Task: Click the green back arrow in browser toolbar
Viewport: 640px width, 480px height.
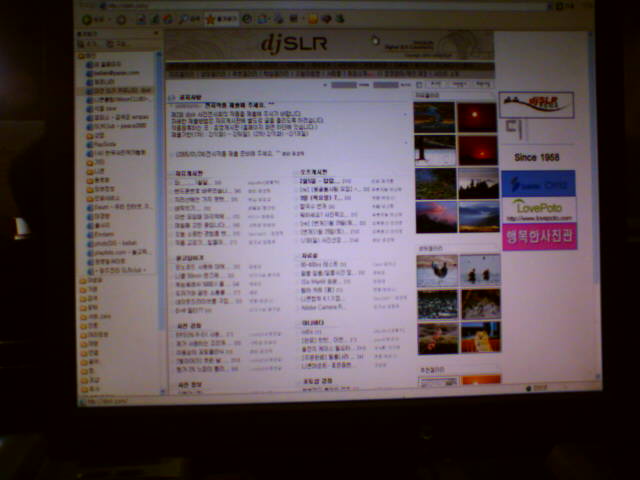Action: pos(87,19)
